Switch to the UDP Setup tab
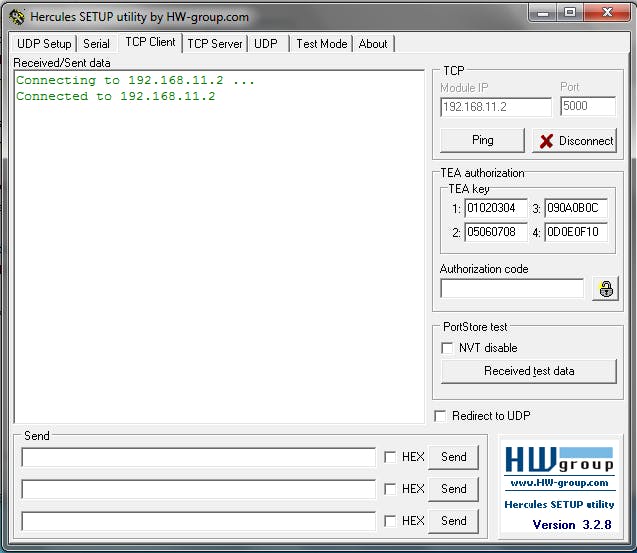Image resolution: width=637 pixels, height=553 pixels. point(44,44)
